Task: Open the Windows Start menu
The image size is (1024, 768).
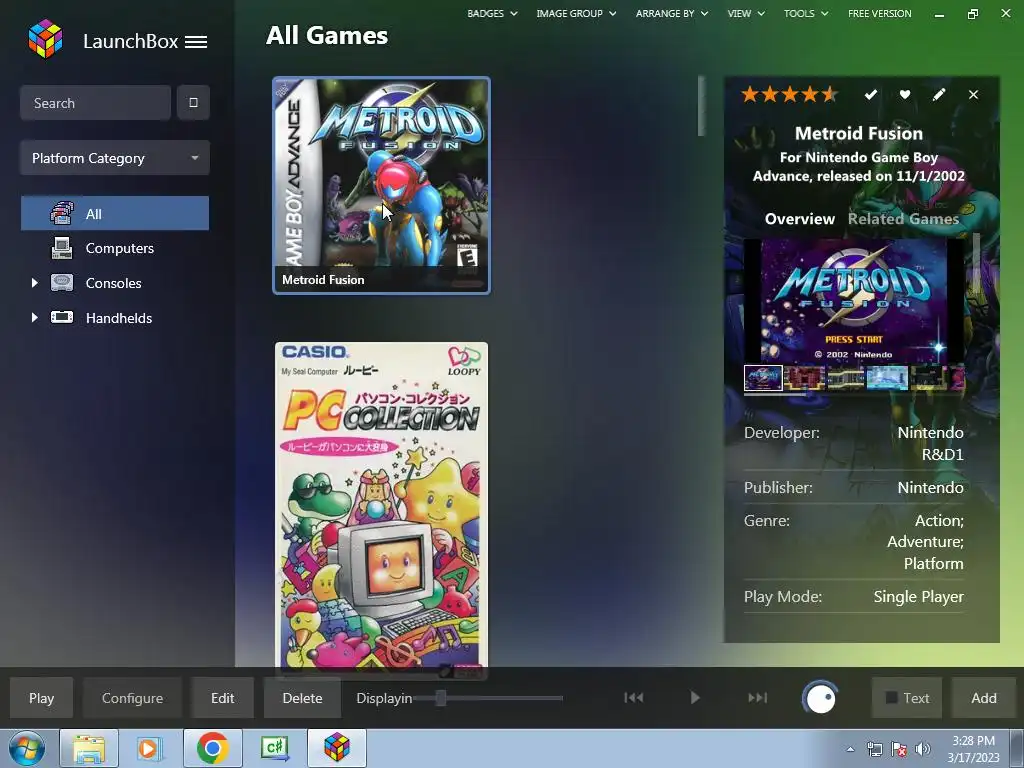Action: (26, 748)
